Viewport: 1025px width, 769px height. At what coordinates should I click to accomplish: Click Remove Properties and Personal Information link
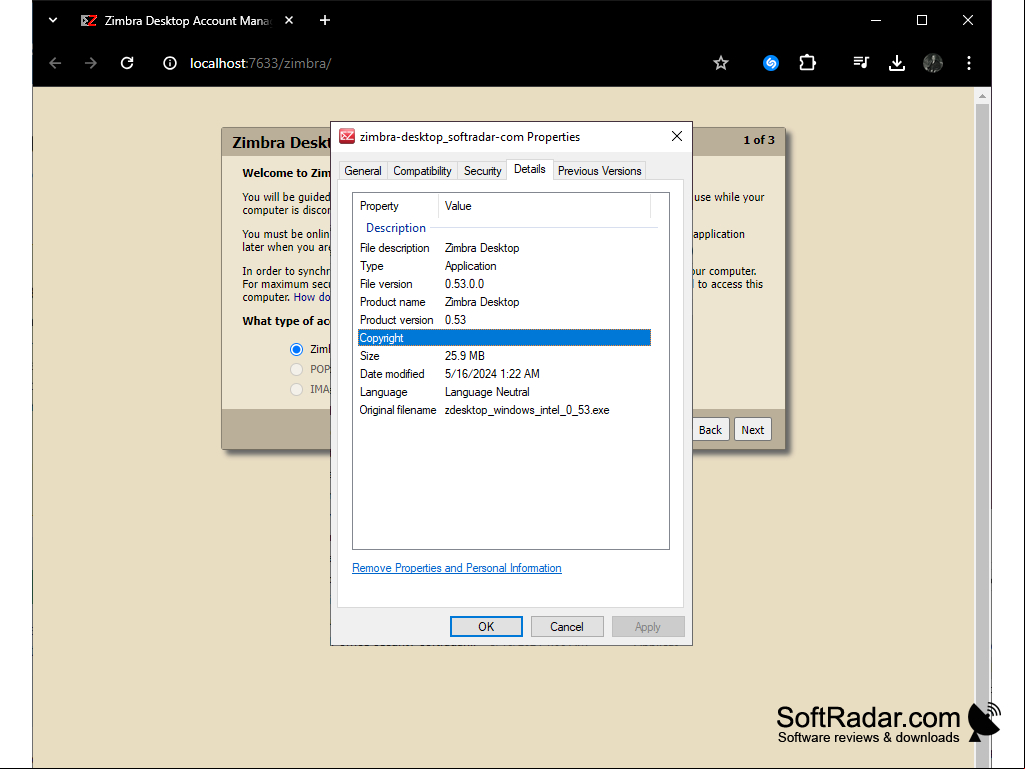point(456,568)
